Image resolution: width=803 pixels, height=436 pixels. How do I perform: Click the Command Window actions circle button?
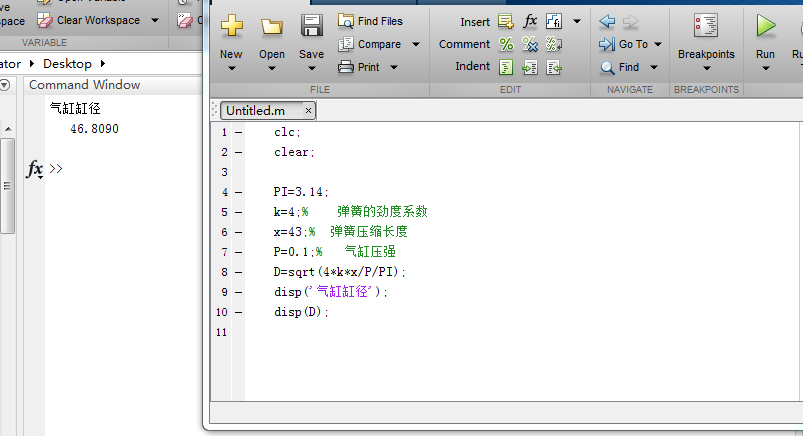[x=5, y=85]
